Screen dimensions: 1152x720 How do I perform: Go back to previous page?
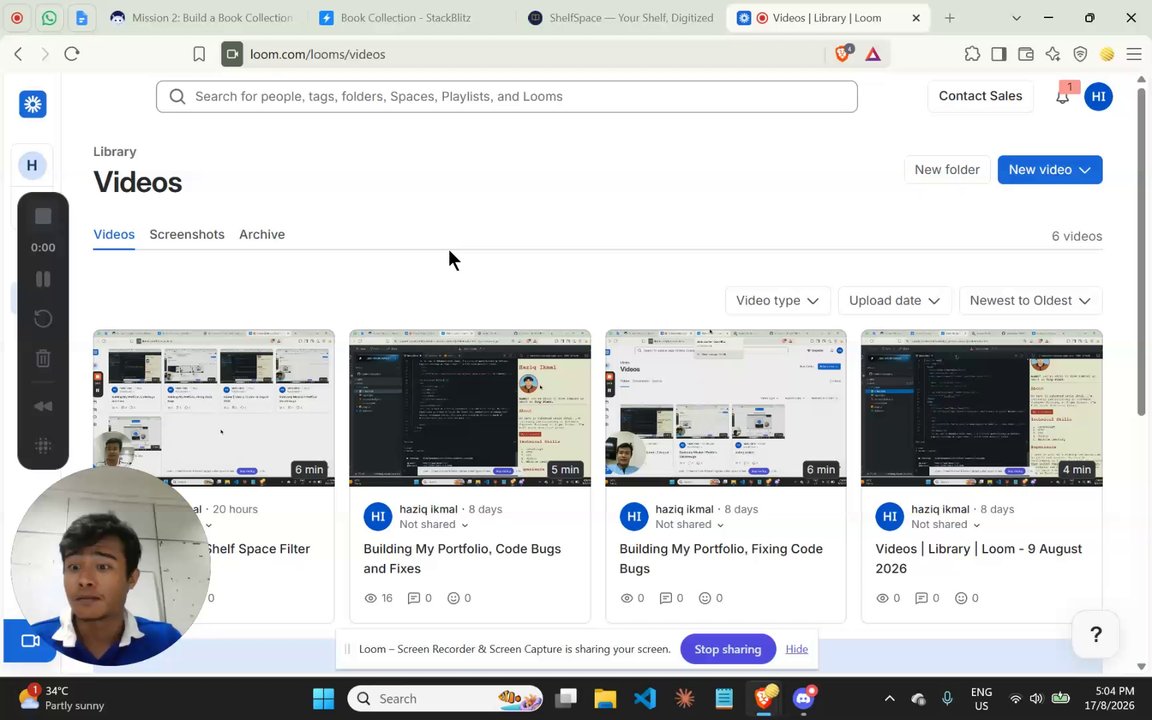18,54
